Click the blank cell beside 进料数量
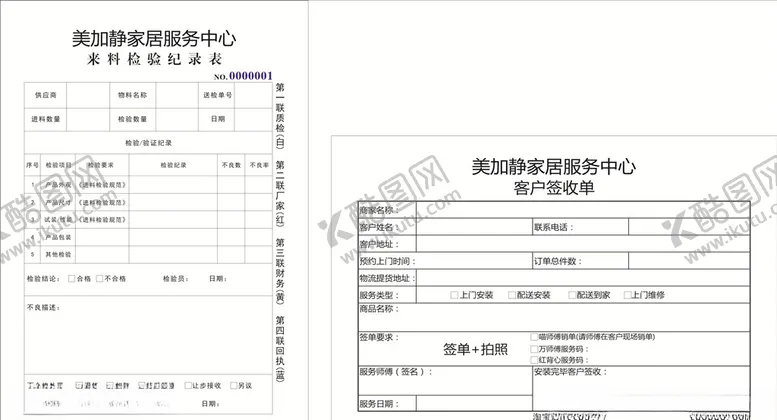The width and height of the screenshot is (777, 420). coord(88,119)
